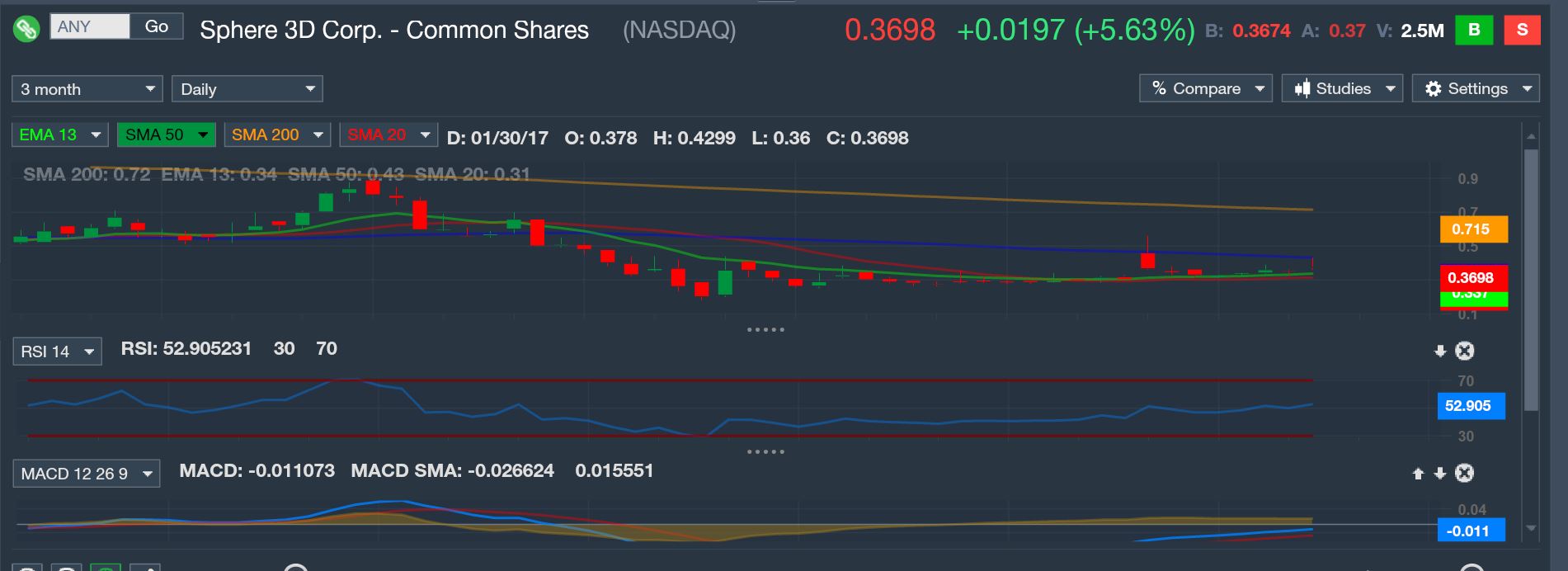Click the volume value V: 2.5M
Viewport: 1568px width, 571px height.
[x=1410, y=31]
